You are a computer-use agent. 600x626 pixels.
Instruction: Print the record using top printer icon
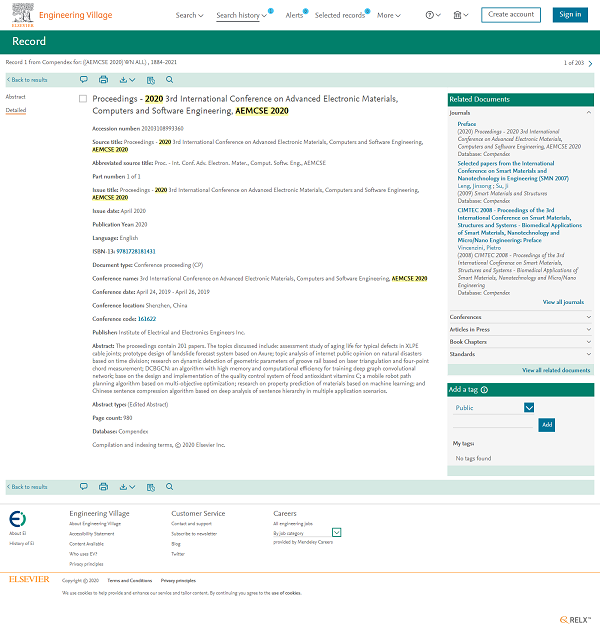[103, 79]
